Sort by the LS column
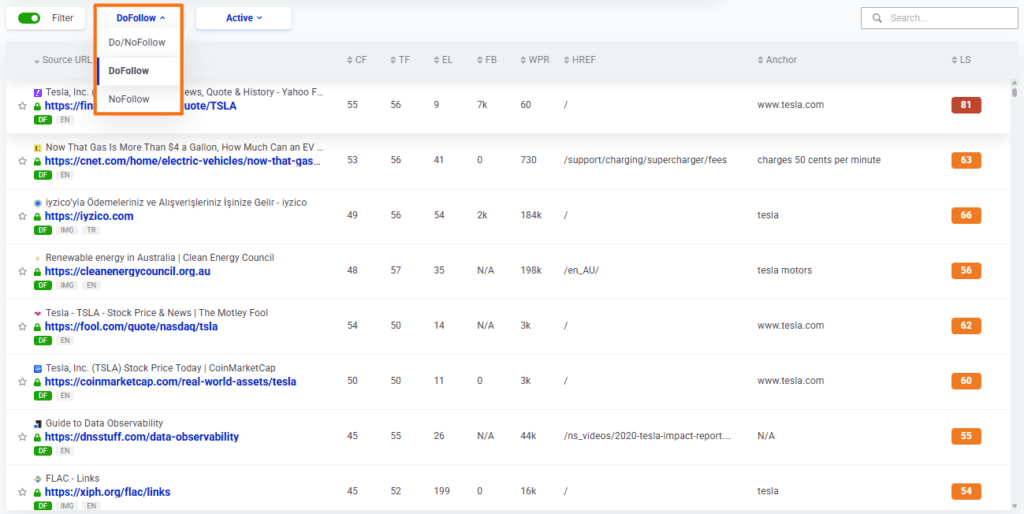The width and height of the screenshot is (1024, 514). [x=961, y=60]
